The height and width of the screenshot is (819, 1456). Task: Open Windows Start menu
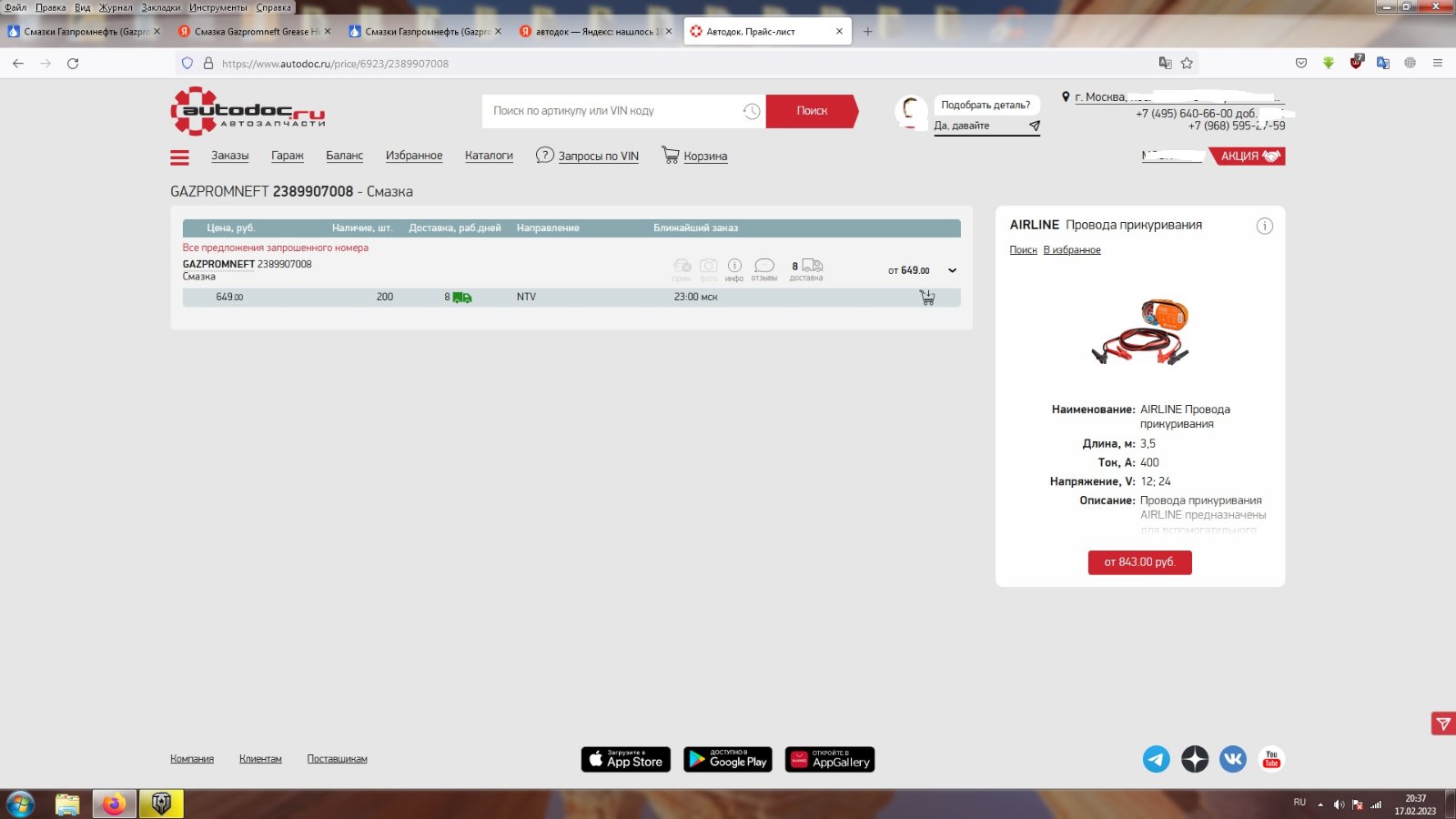[x=20, y=804]
